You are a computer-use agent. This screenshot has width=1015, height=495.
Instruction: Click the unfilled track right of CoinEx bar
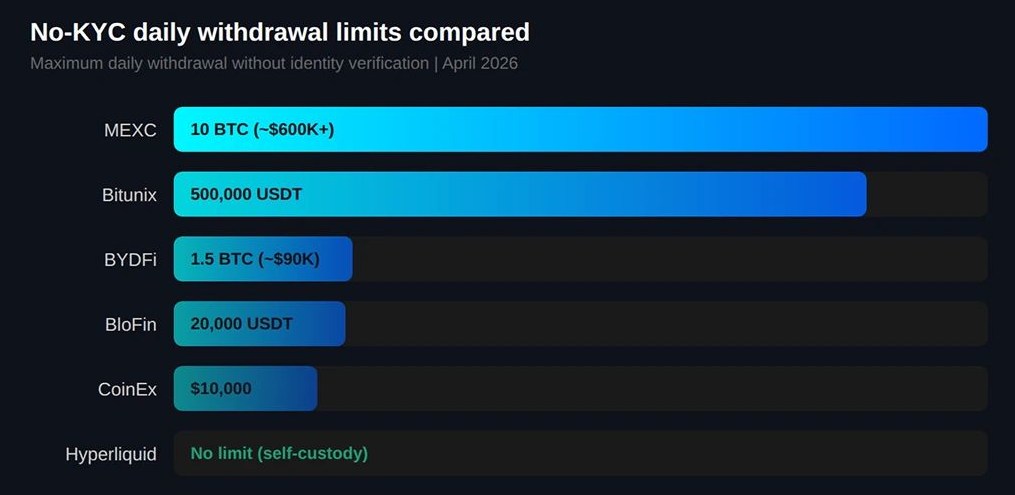(650, 389)
